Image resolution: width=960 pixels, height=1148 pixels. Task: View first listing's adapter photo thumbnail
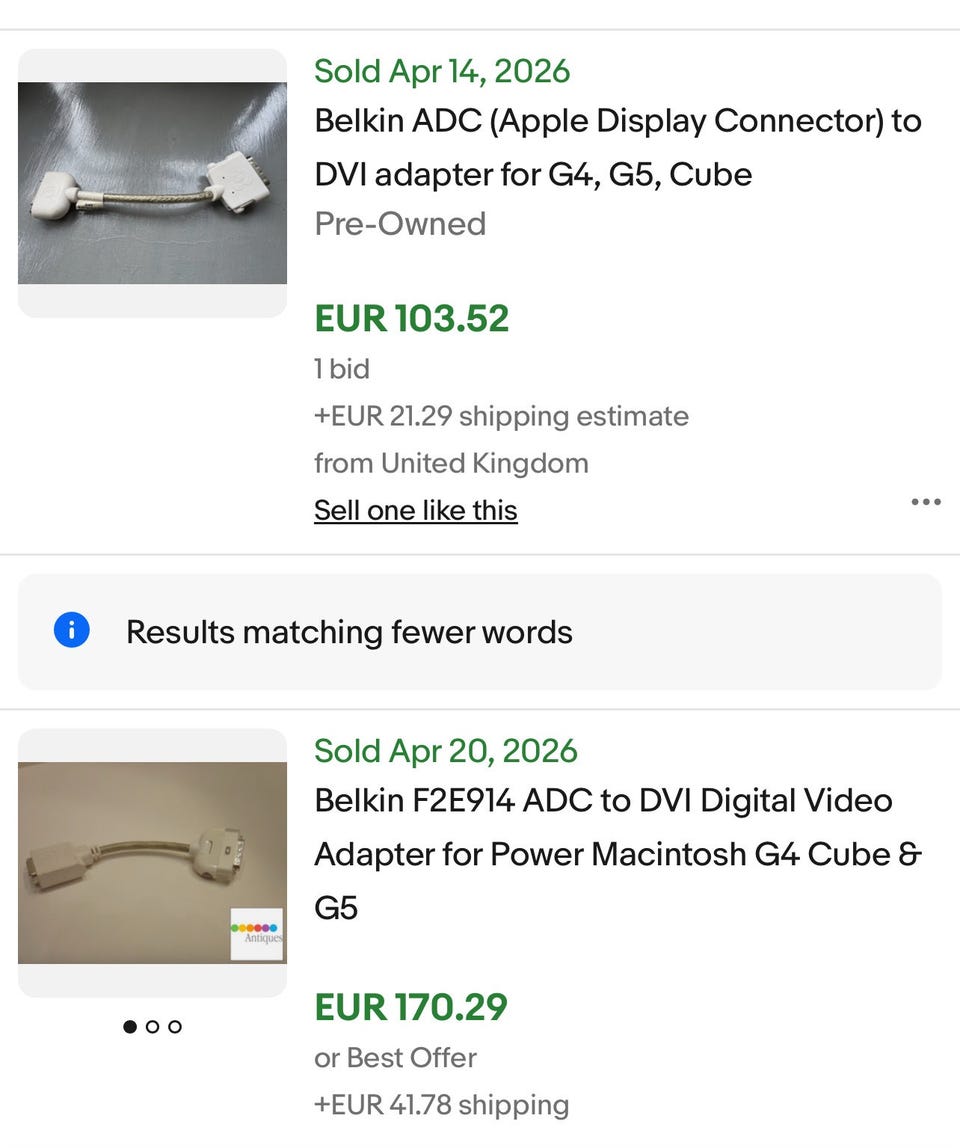(152, 183)
